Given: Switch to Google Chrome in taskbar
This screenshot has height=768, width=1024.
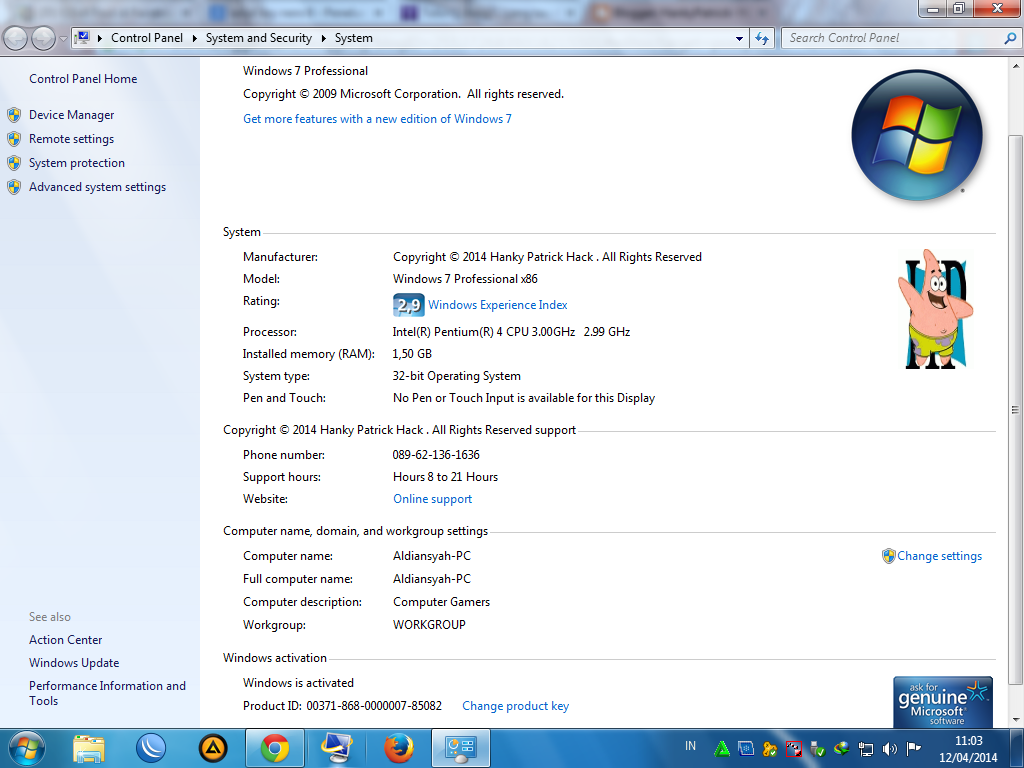Looking at the screenshot, I should point(275,748).
